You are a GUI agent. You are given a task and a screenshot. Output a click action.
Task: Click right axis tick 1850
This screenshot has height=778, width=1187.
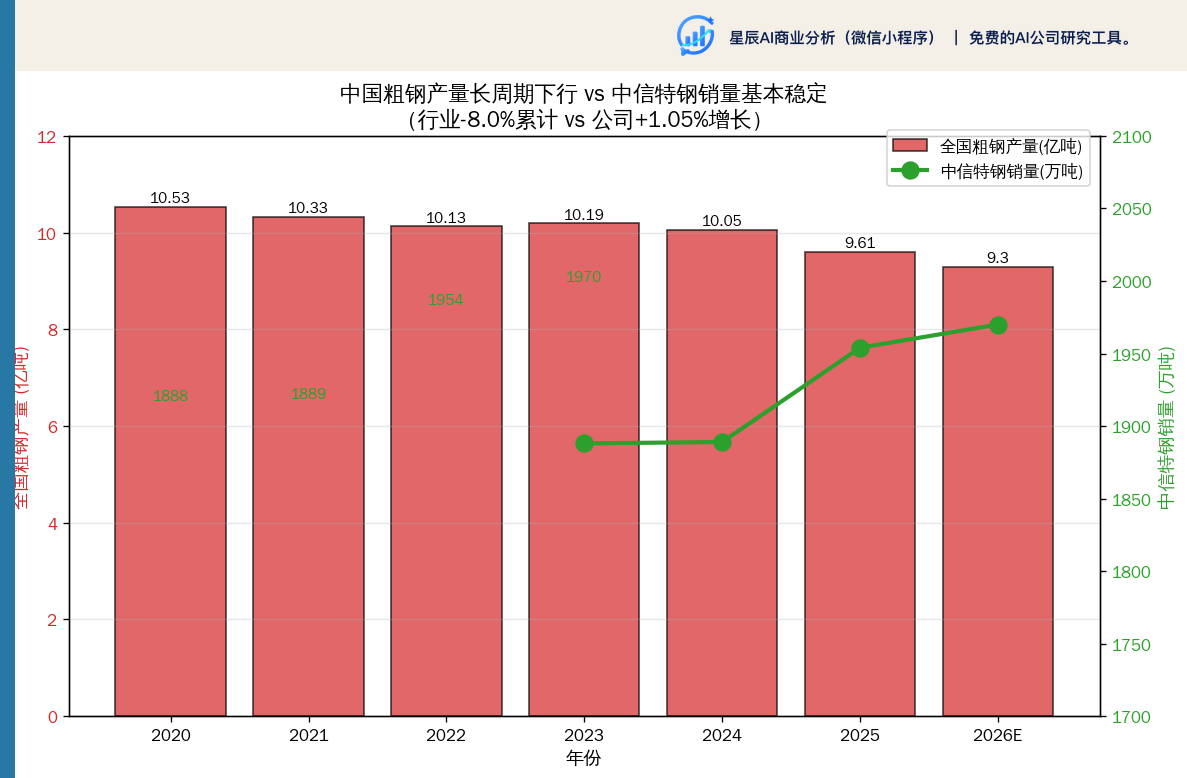pos(1131,500)
